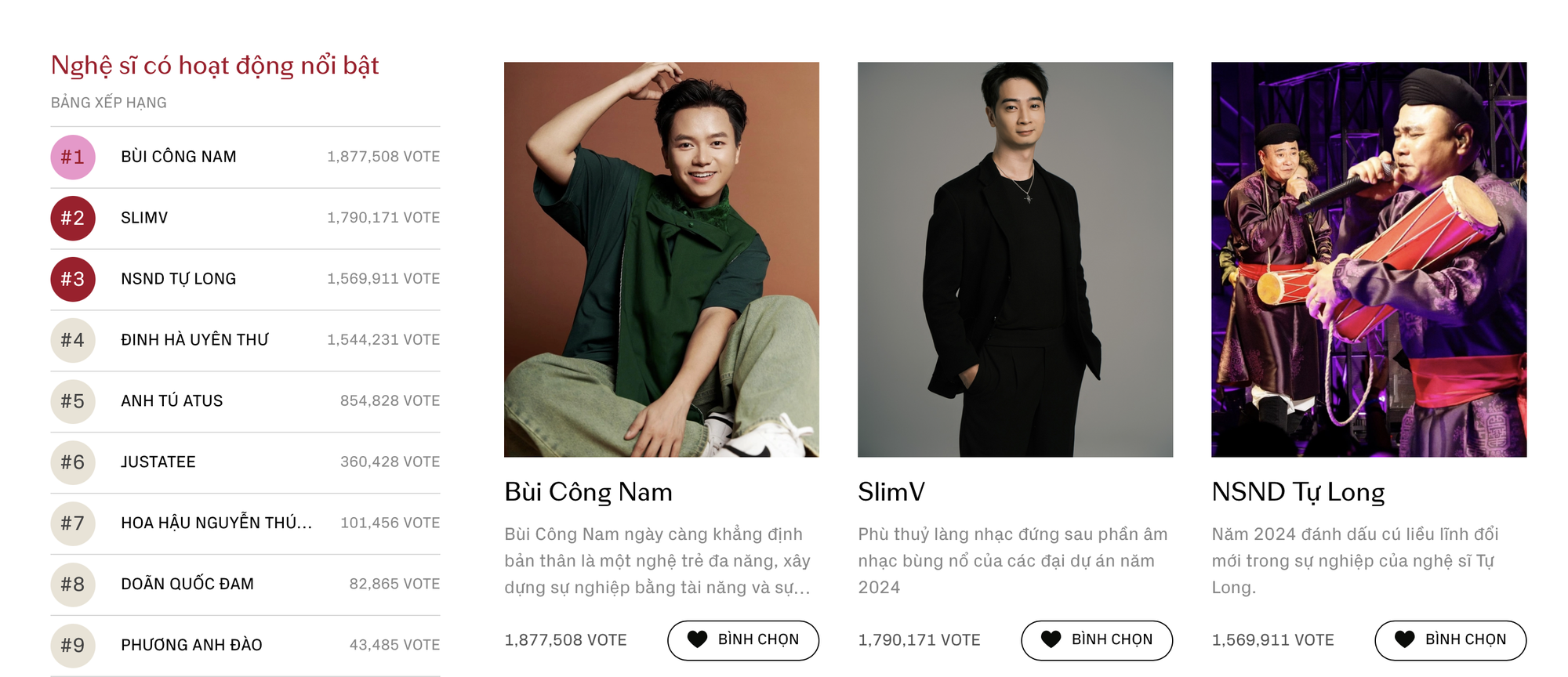Expand Bùi Công Nam's truncated description text
The image size is (1568, 677).
655,561
